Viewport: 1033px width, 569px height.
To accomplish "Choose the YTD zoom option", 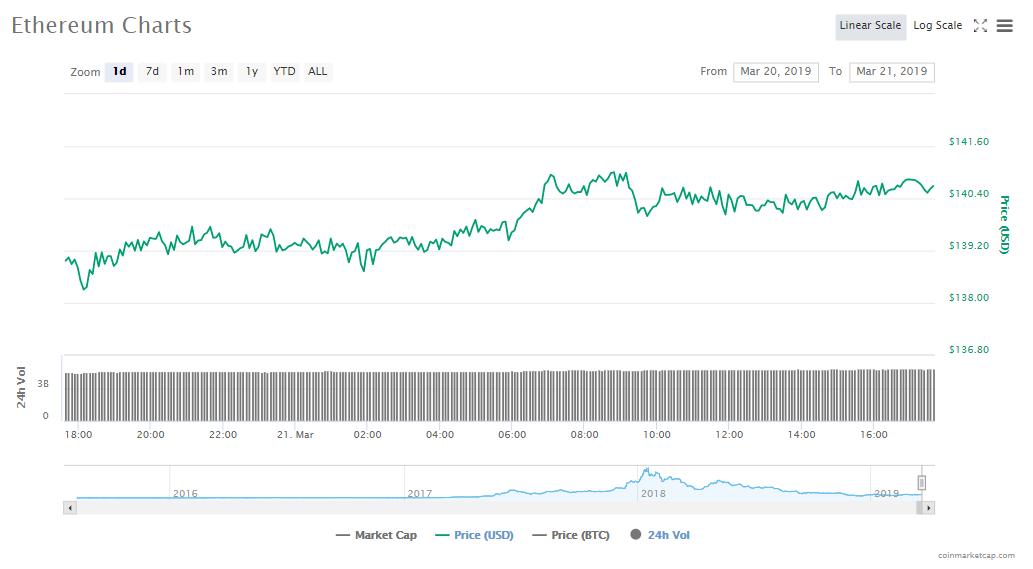I will point(285,72).
